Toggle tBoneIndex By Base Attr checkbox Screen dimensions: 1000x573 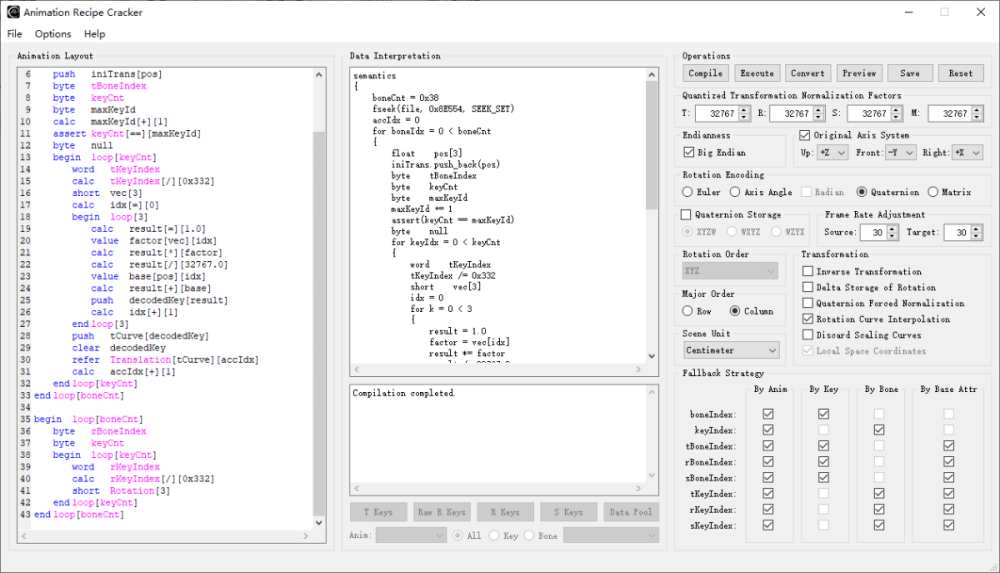(949, 446)
